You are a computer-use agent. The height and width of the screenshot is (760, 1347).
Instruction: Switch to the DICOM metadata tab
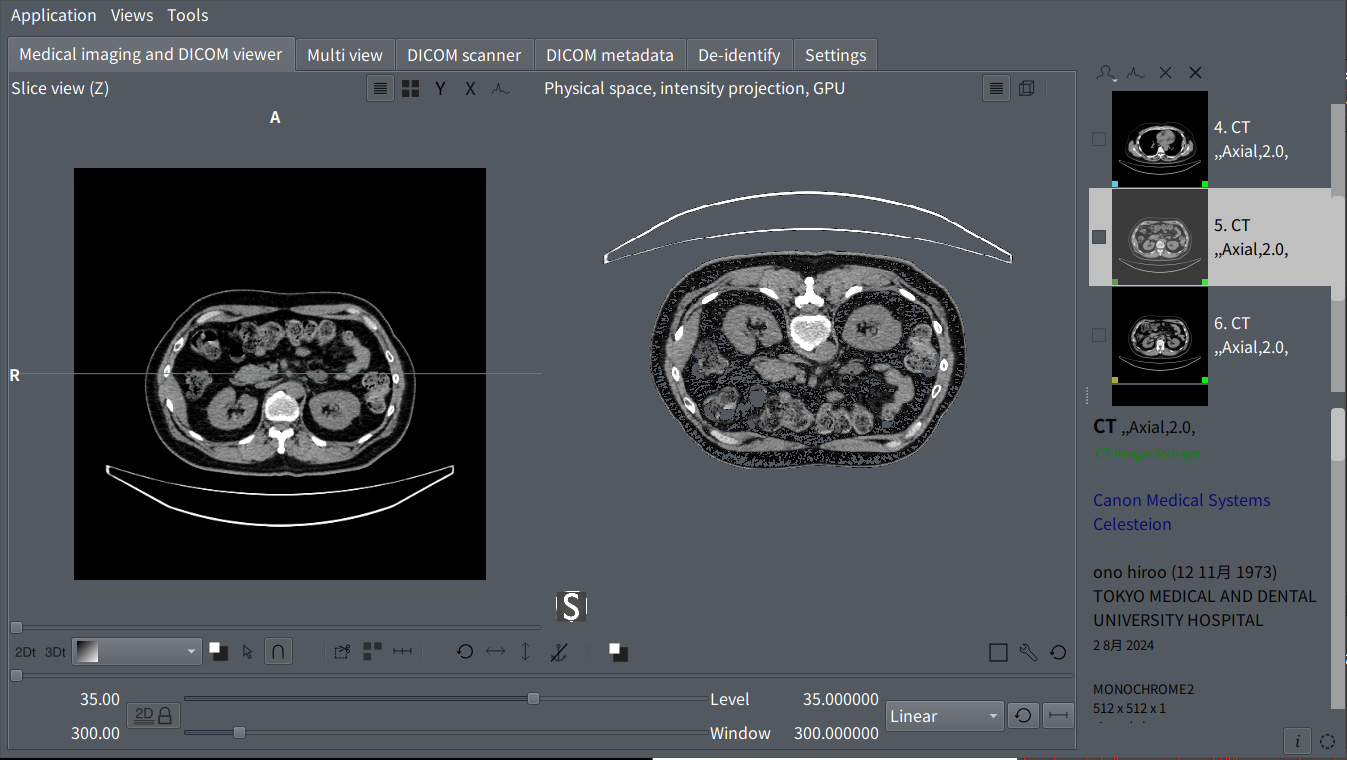(609, 55)
